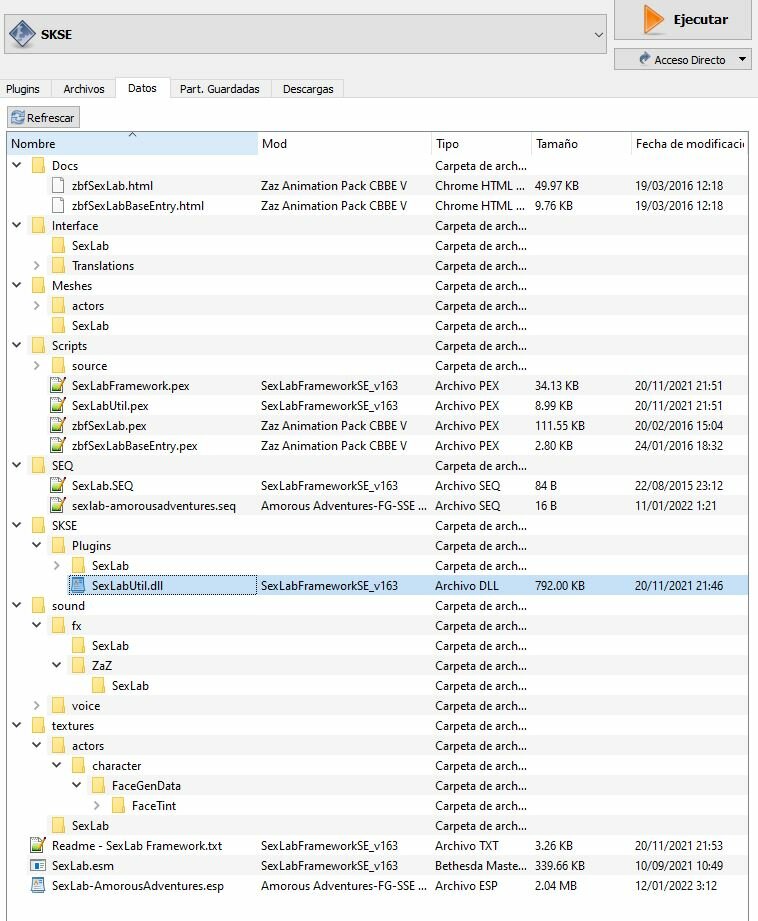
Task: Click the textures folder icon
Action: 38,725
